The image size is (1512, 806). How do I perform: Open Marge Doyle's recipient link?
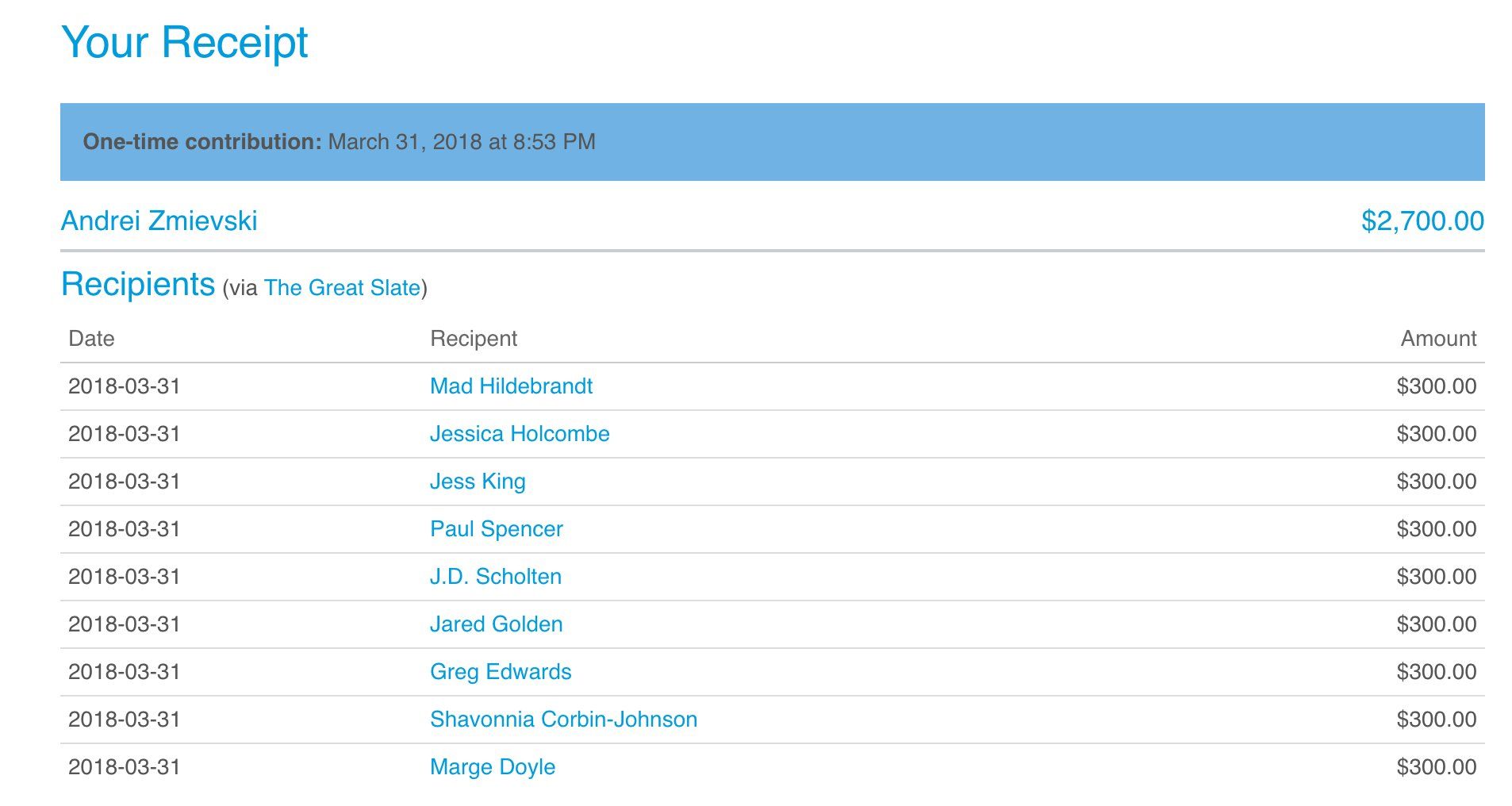(x=493, y=767)
